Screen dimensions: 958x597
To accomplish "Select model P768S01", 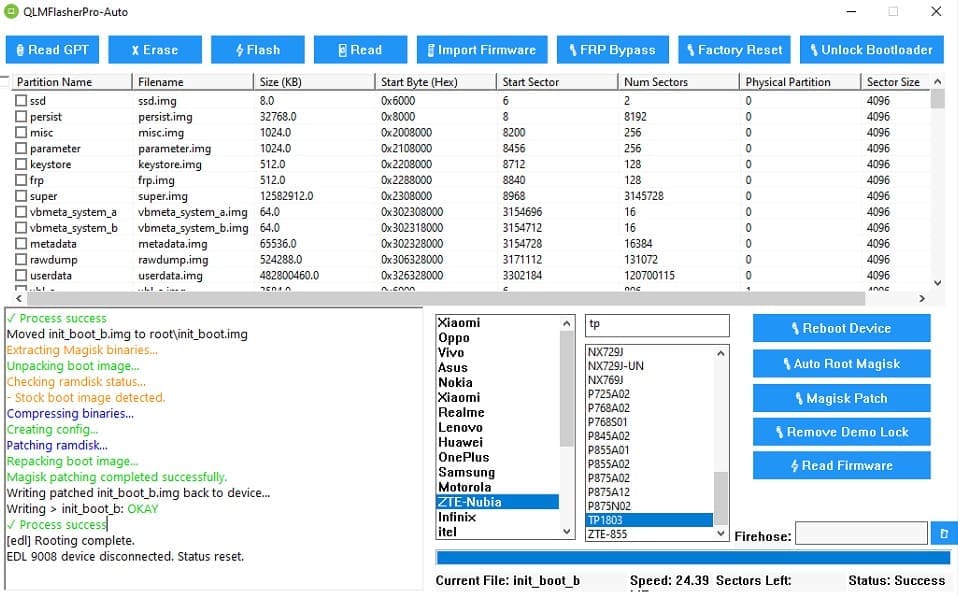I will click(x=649, y=422).
